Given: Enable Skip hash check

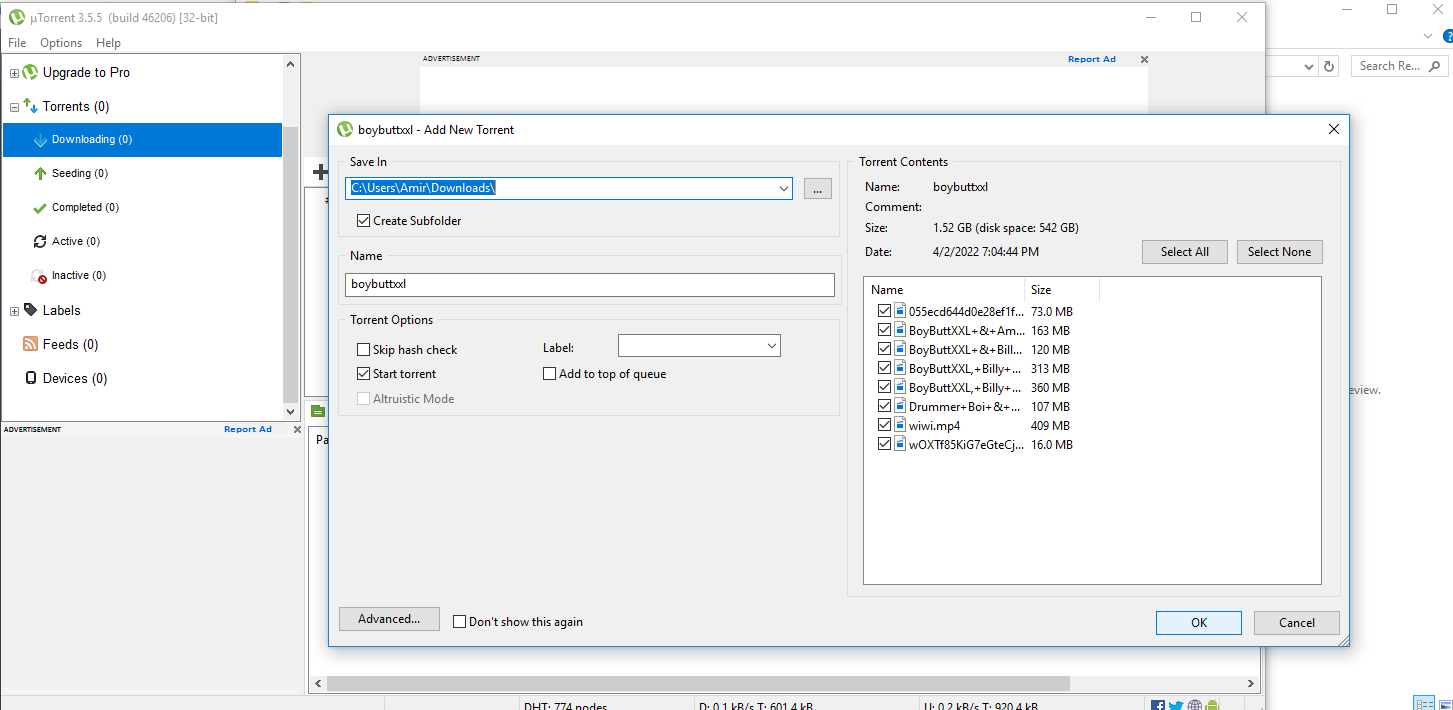Looking at the screenshot, I should pyautogui.click(x=364, y=349).
